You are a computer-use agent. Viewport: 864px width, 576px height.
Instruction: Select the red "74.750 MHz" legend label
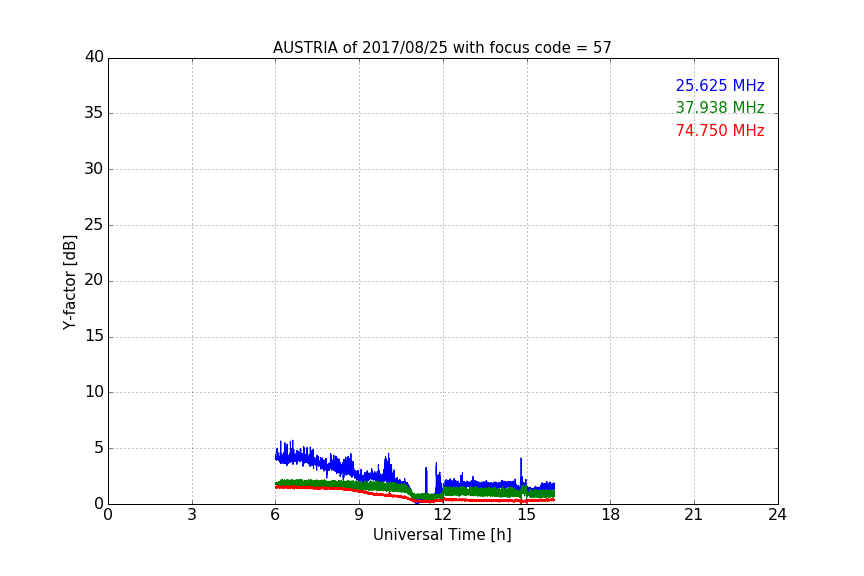720,130
